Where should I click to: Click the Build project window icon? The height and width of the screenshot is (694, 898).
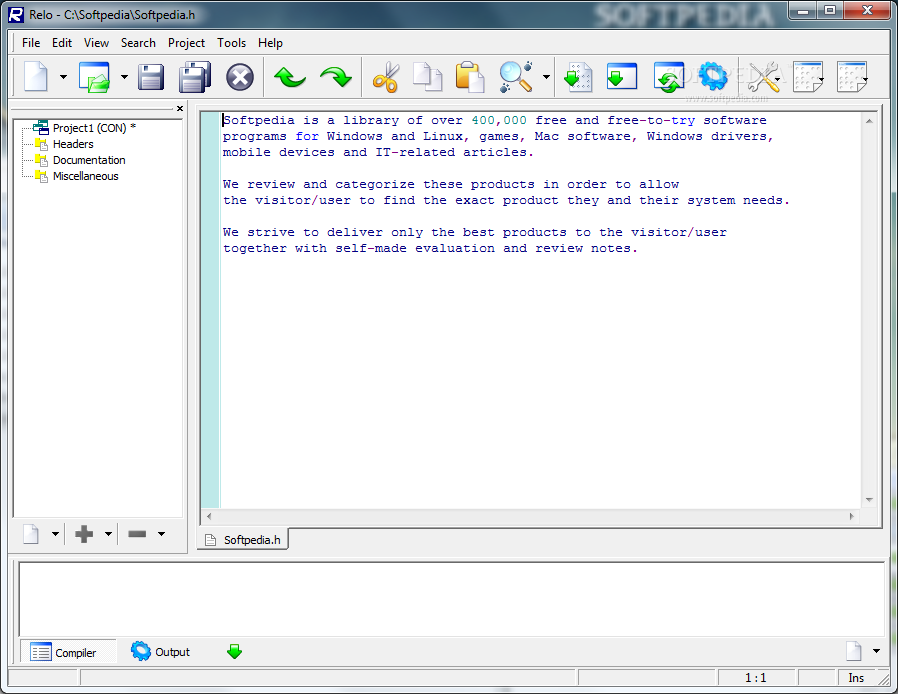[x=622, y=77]
